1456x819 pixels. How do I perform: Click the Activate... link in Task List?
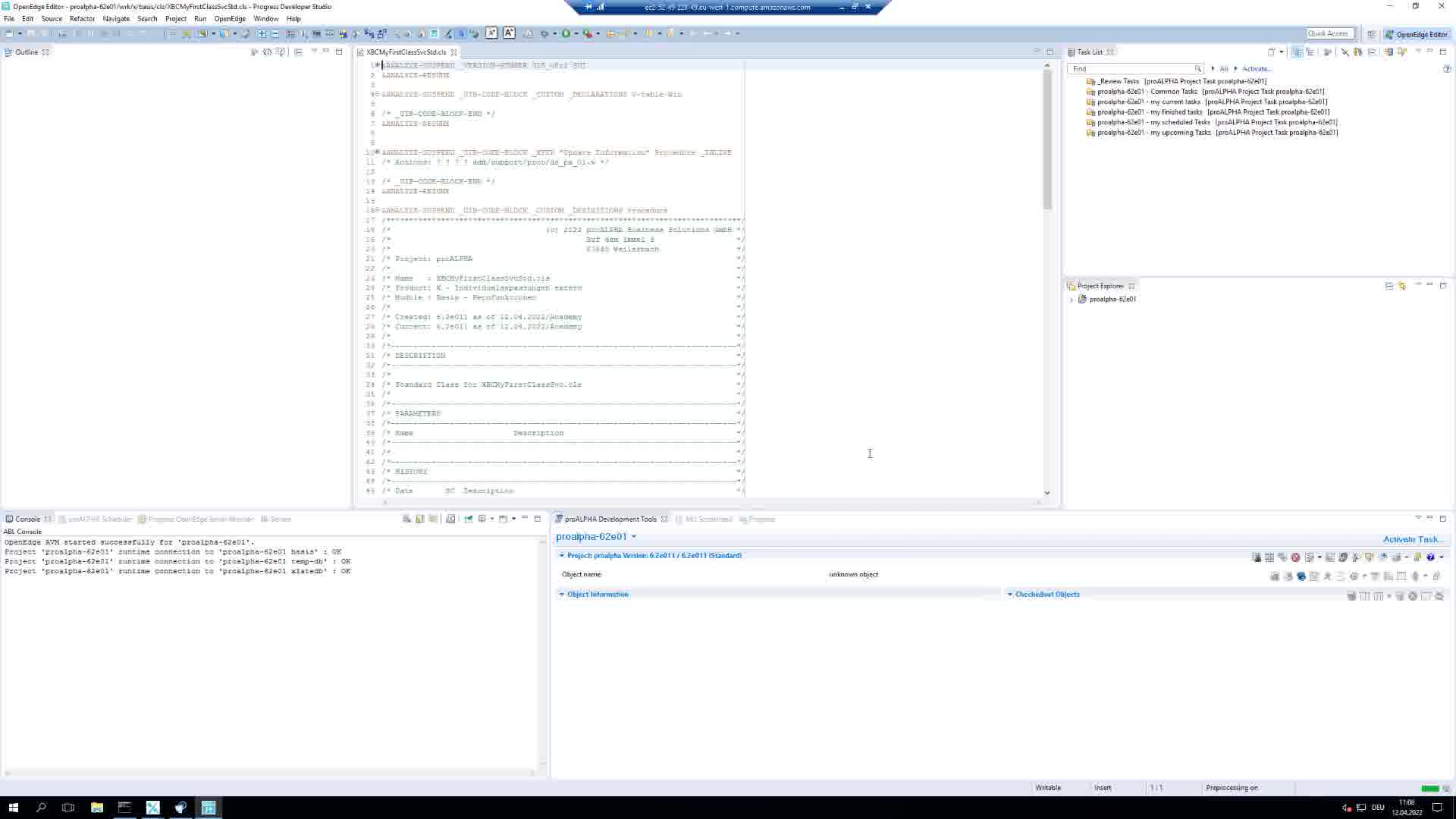point(1257,69)
